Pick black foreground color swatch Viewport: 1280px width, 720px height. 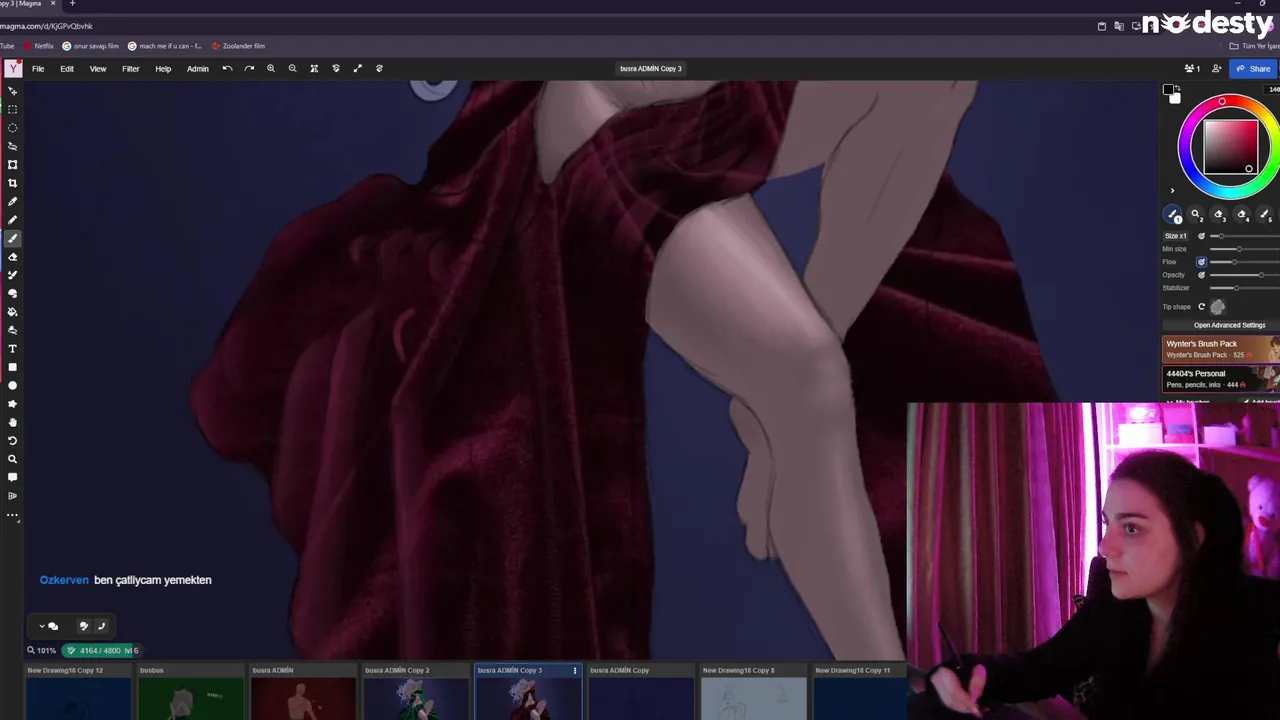click(1168, 91)
